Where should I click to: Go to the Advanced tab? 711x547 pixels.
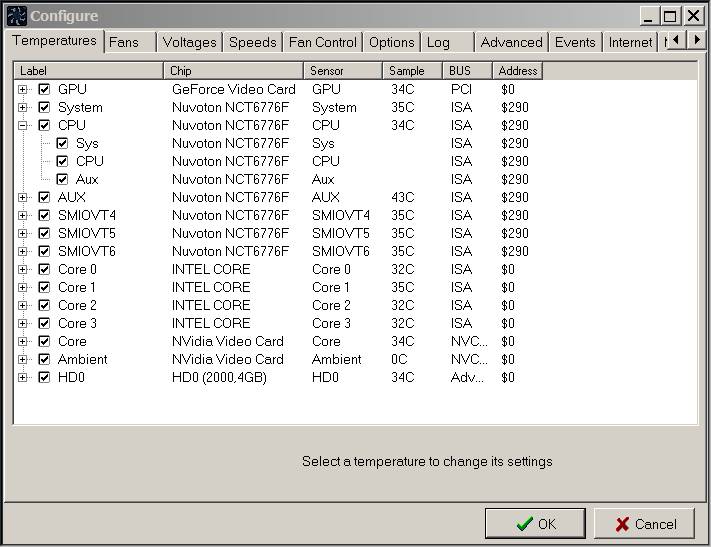pyautogui.click(x=511, y=42)
